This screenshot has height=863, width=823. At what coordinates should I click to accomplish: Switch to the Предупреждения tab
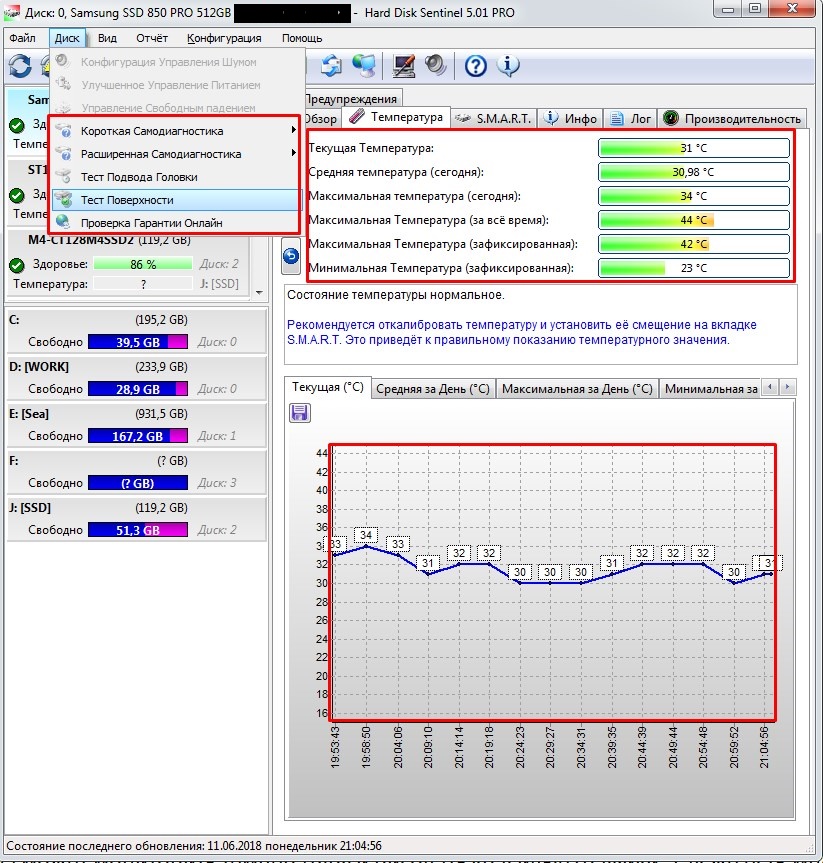[351, 99]
